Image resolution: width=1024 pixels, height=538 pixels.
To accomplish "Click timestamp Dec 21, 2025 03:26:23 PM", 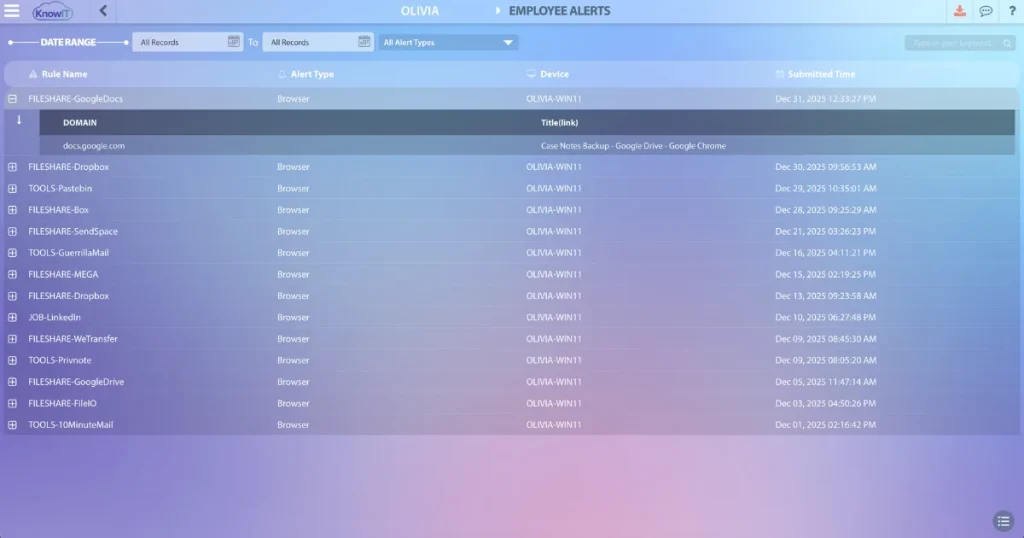I will [x=825, y=231].
